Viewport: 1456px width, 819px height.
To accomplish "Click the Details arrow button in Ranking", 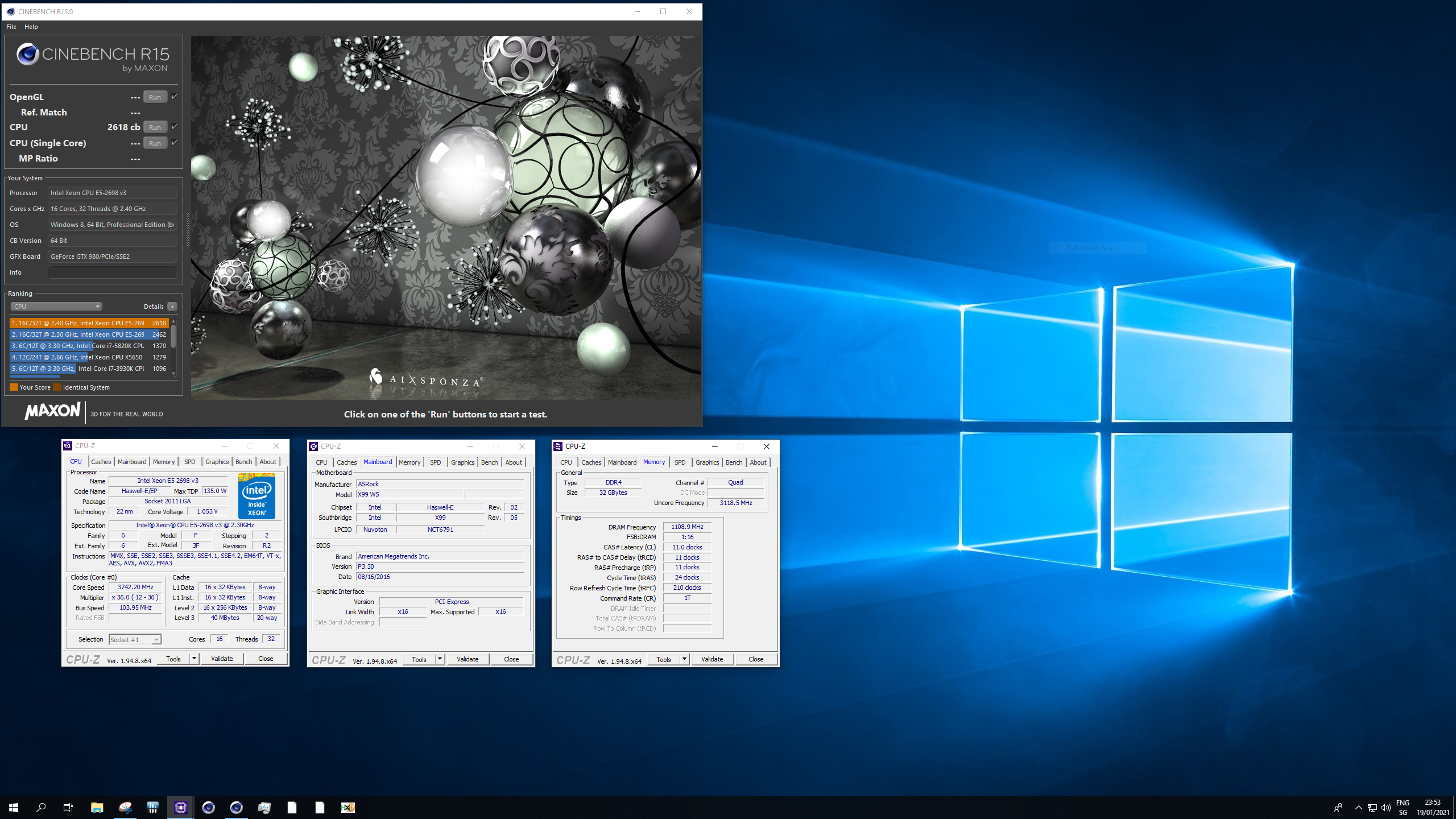I will 172,307.
